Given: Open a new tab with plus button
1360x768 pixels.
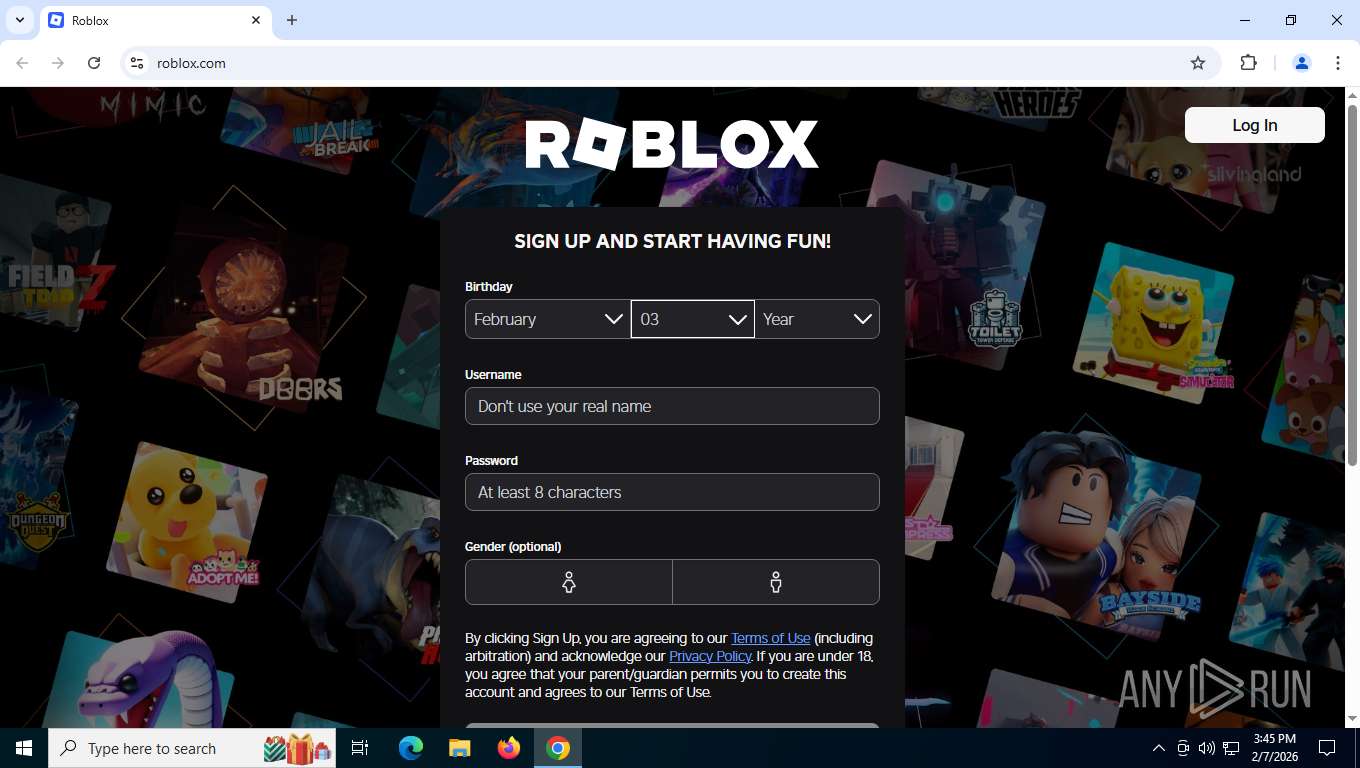Looking at the screenshot, I should [x=292, y=20].
